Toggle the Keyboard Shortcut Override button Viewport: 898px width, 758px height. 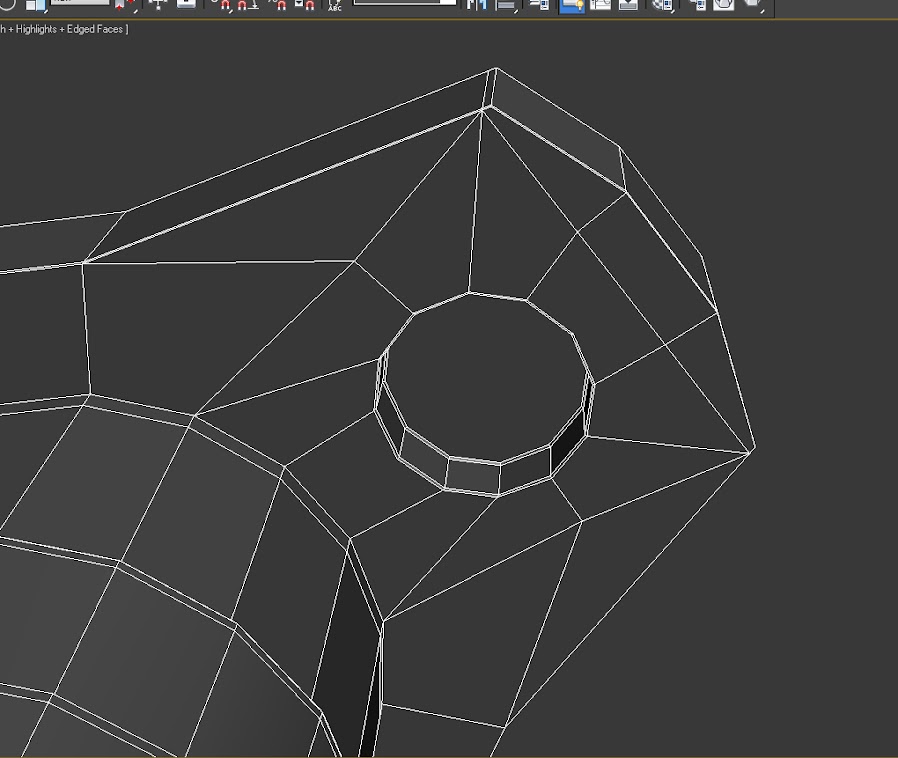[187, 5]
